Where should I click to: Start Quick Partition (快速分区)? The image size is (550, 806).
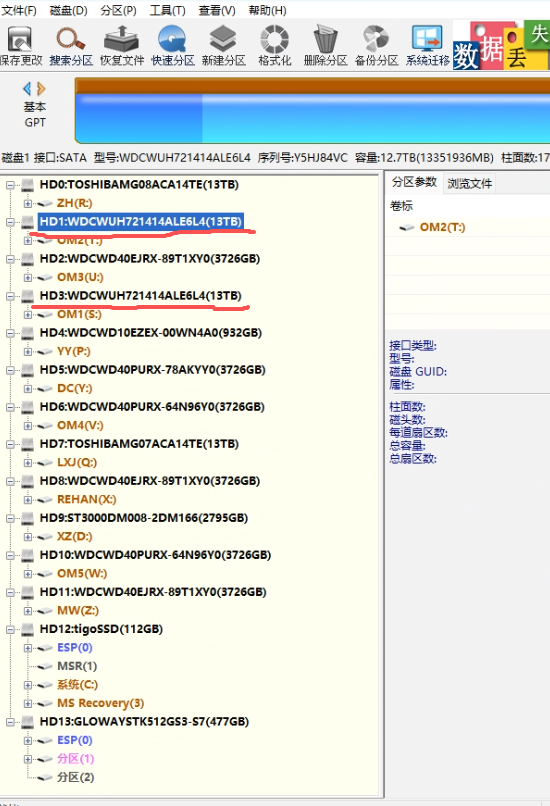(173, 46)
